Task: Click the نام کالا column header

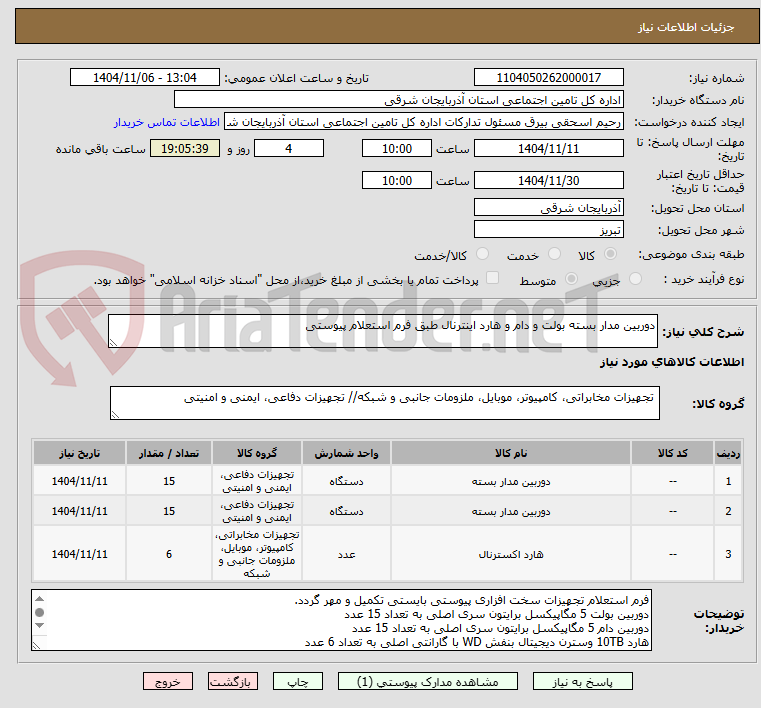Action: click(511, 453)
